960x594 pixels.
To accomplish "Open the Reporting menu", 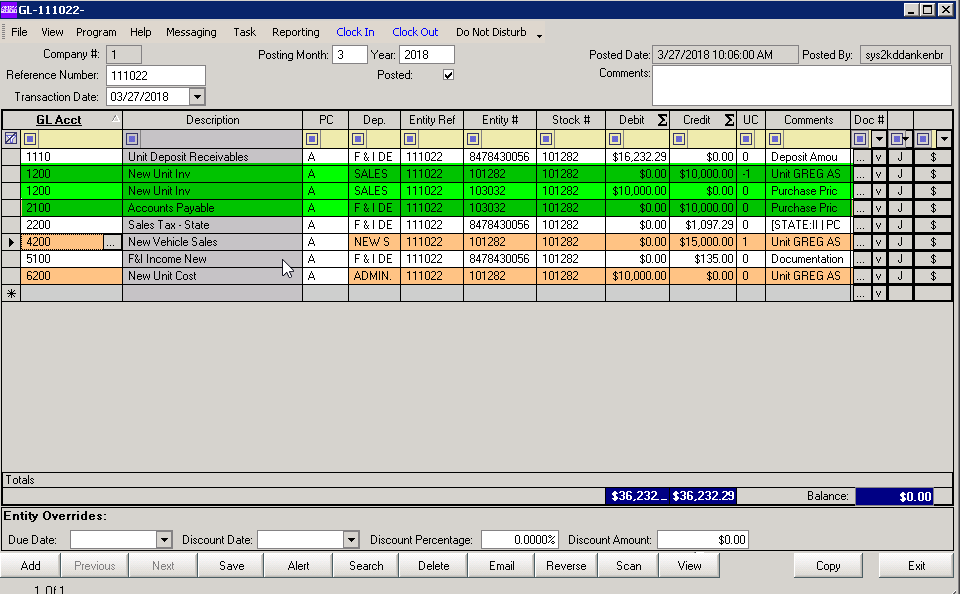I will coord(295,31).
